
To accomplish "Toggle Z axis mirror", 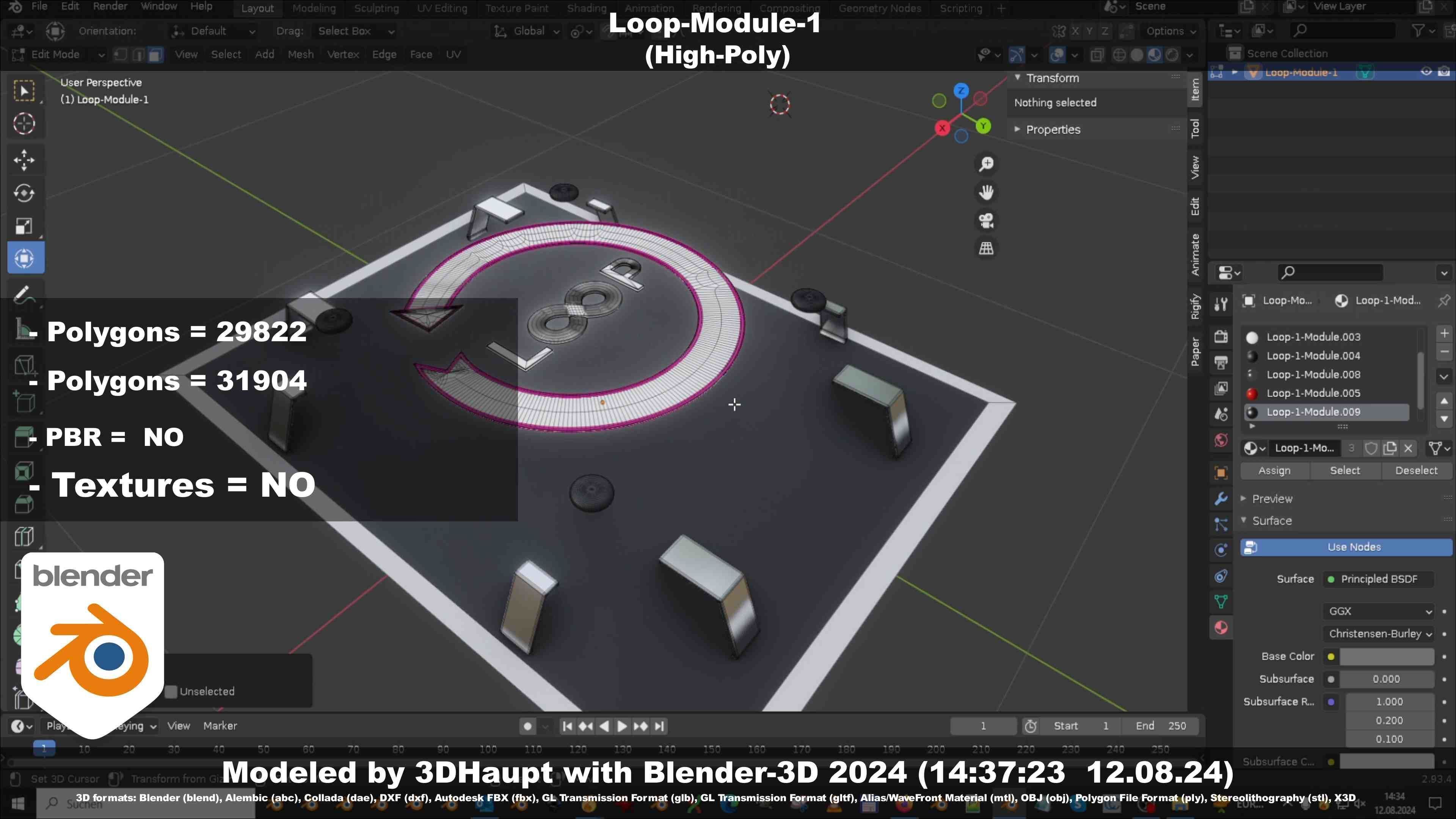I will (x=1105, y=31).
